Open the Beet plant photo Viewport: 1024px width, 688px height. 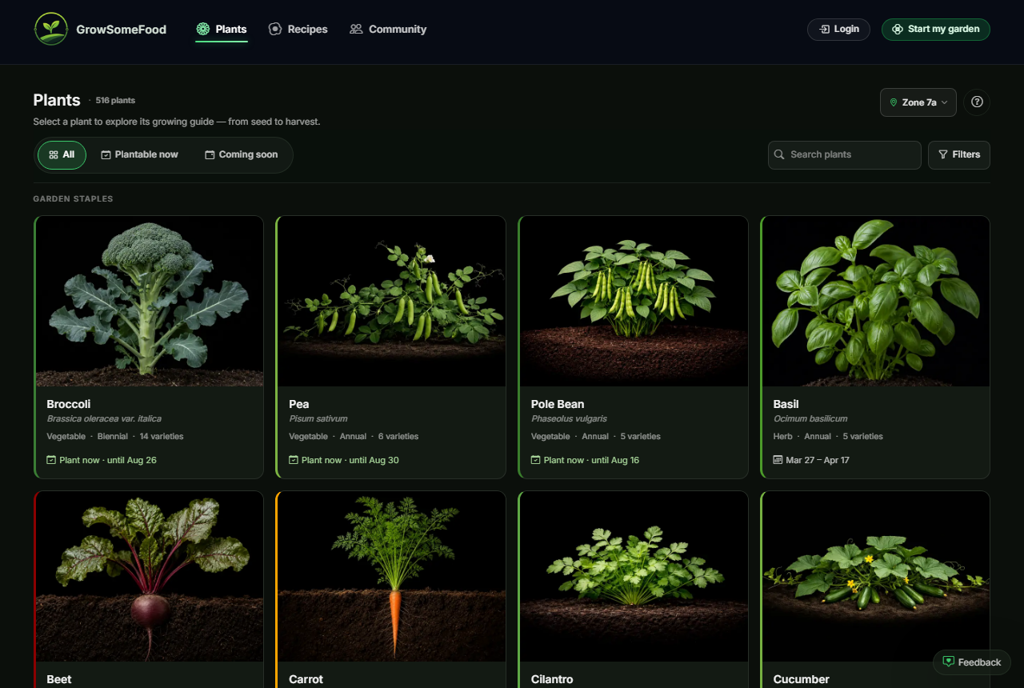coord(150,576)
